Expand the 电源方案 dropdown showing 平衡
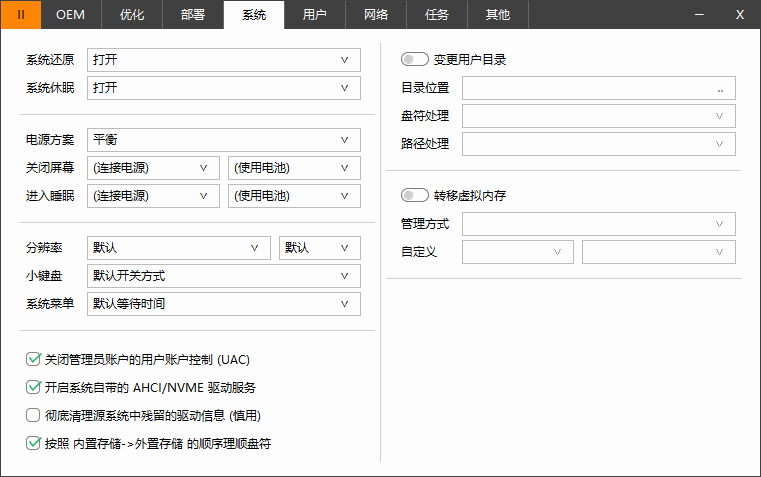Image resolution: width=761 pixels, height=477 pixels. 223,140
